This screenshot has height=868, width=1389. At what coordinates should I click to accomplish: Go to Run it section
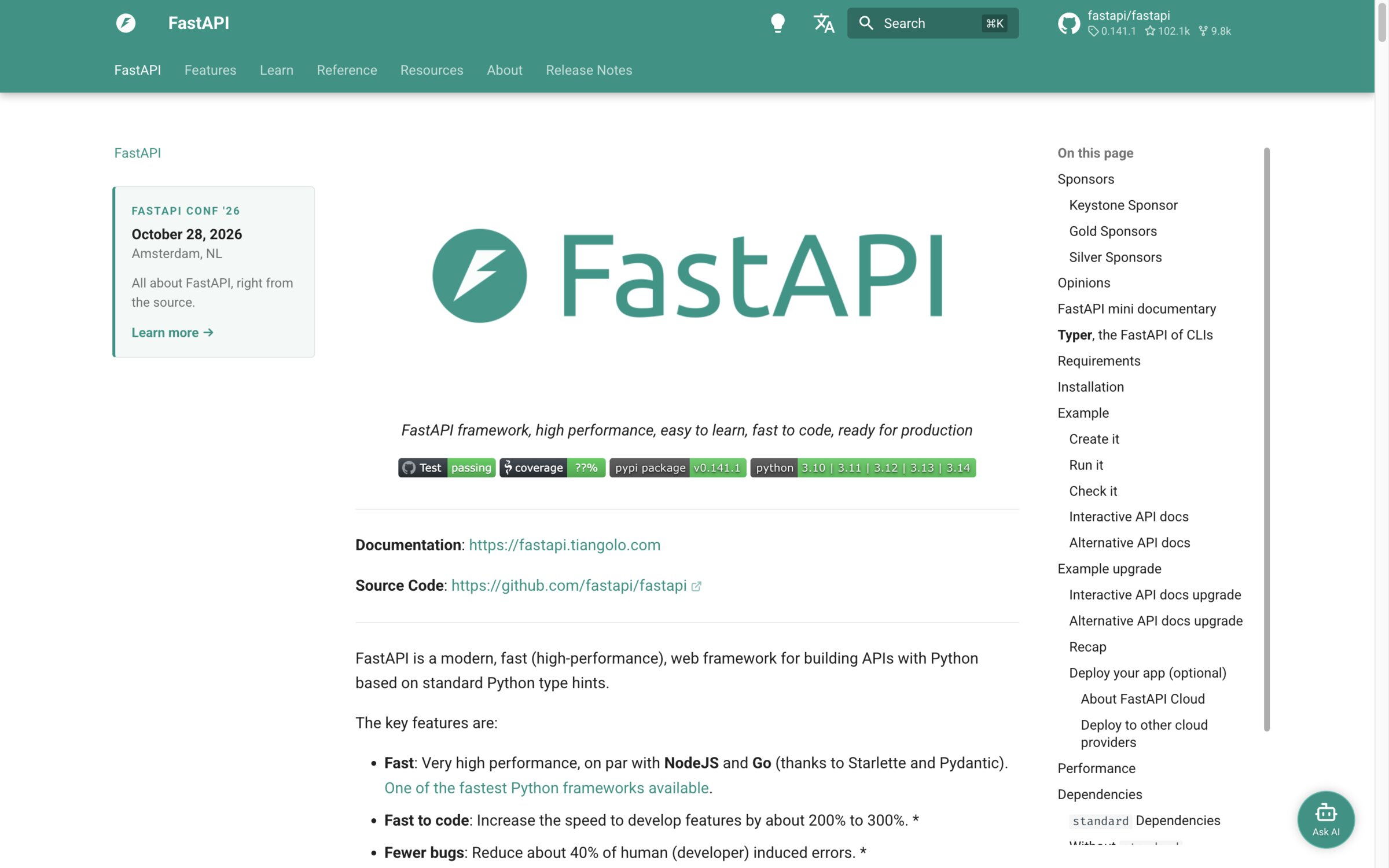1086,465
